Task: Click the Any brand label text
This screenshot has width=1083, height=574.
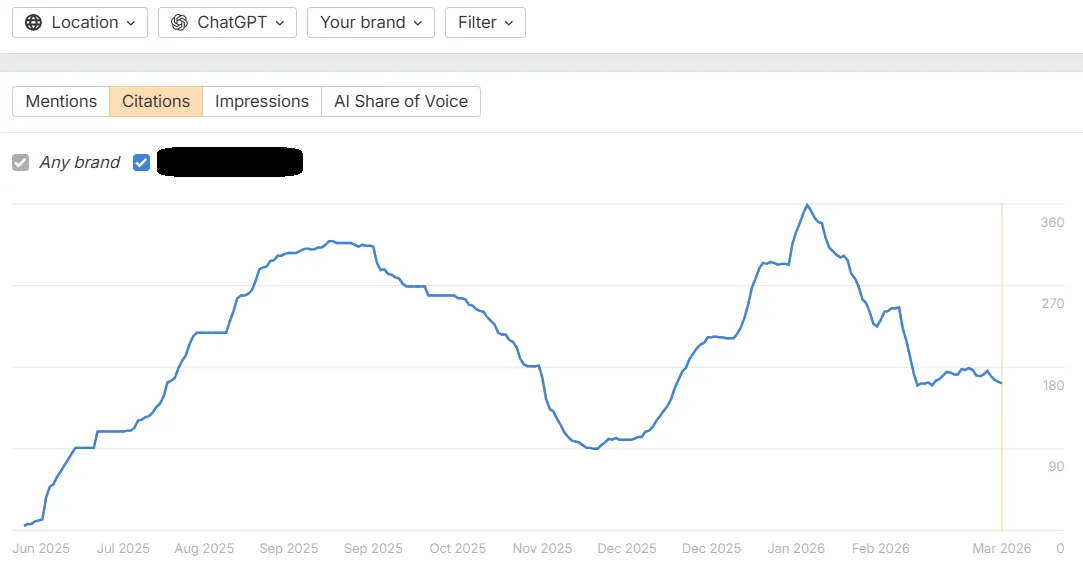Action: click(x=79, y=162)
